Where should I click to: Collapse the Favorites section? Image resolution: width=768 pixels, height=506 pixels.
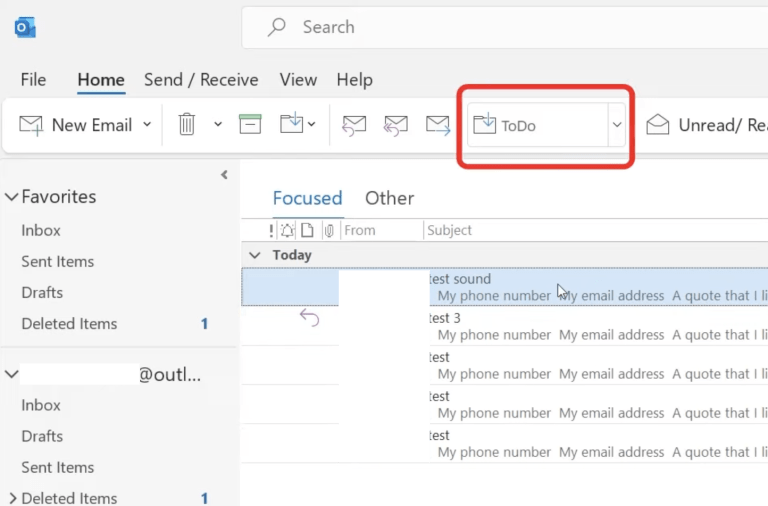[12, 197]
